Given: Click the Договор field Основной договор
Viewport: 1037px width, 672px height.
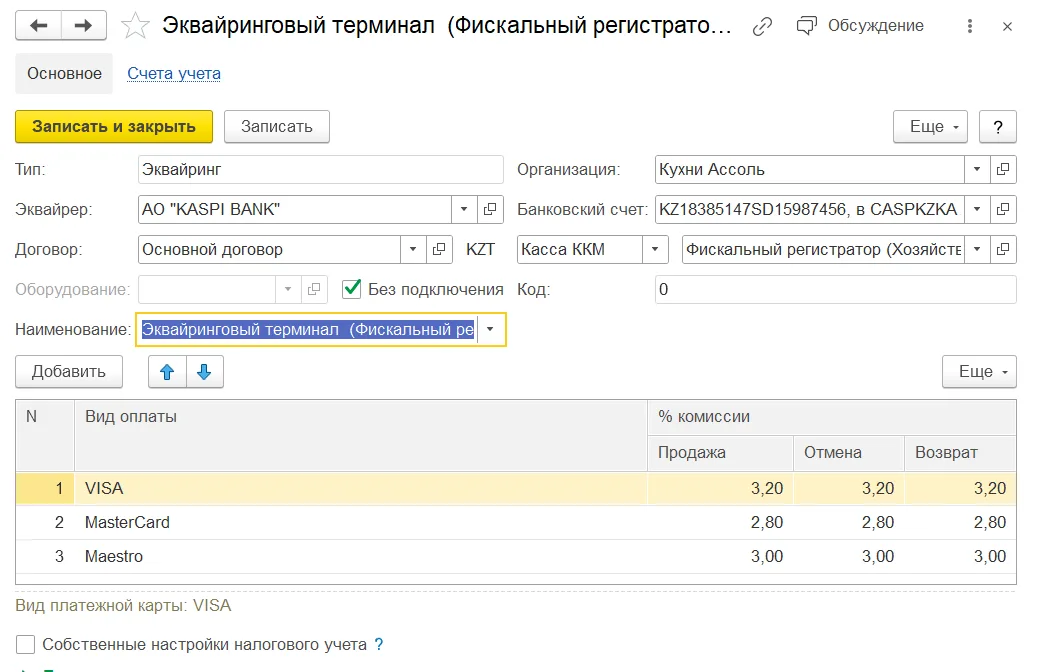Looking at the screenshot, I should point(269,249).
